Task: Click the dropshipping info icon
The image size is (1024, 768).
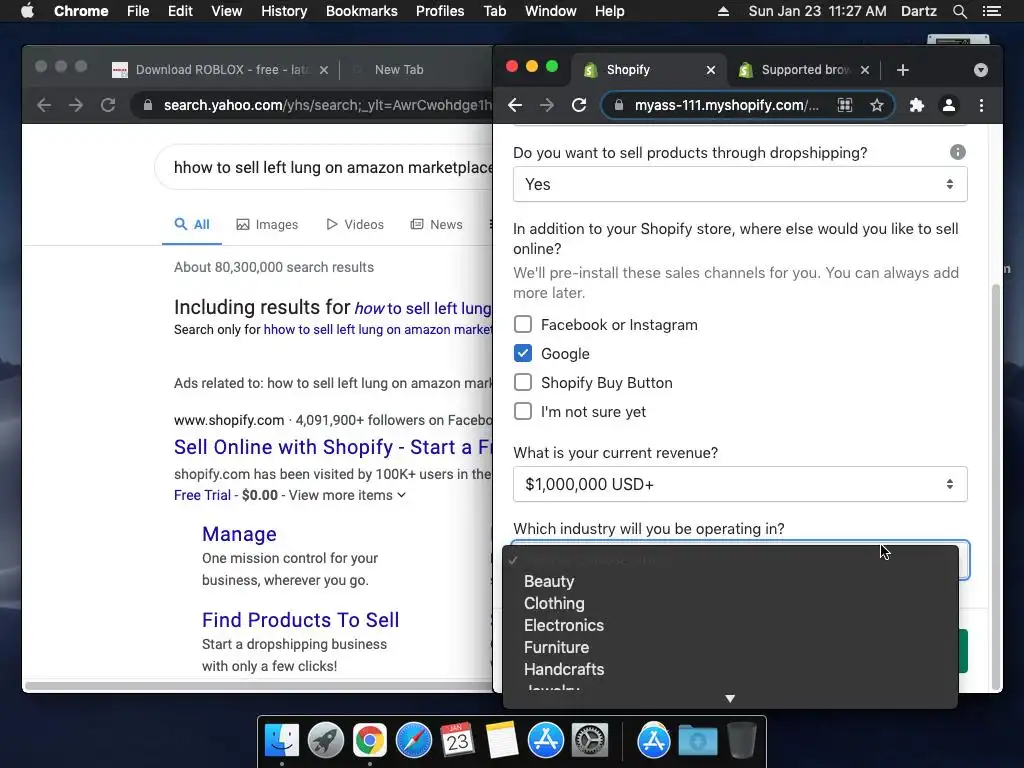Action: [x=957, y=152]
